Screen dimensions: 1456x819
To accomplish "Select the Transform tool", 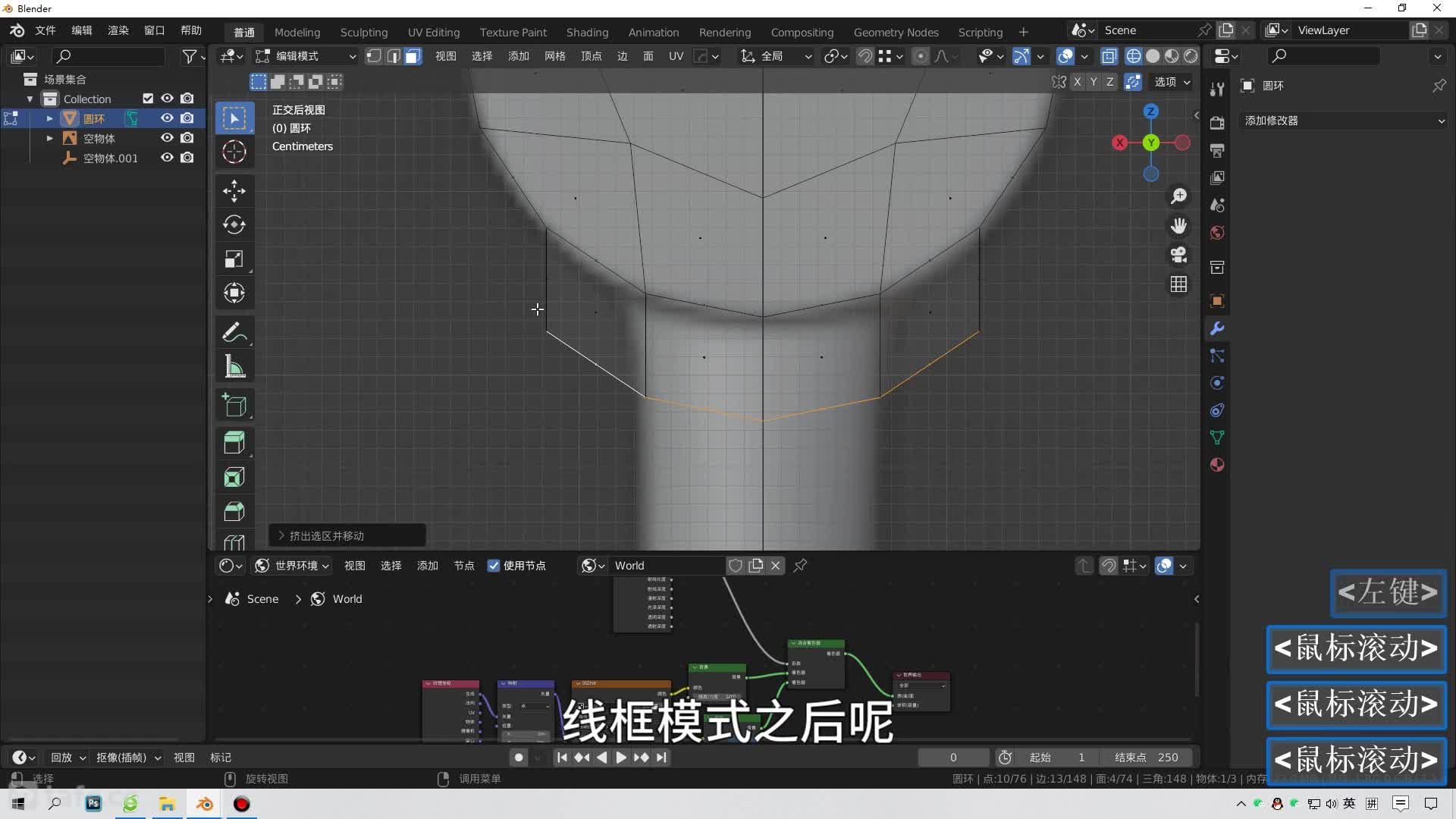I will (234, 293).
